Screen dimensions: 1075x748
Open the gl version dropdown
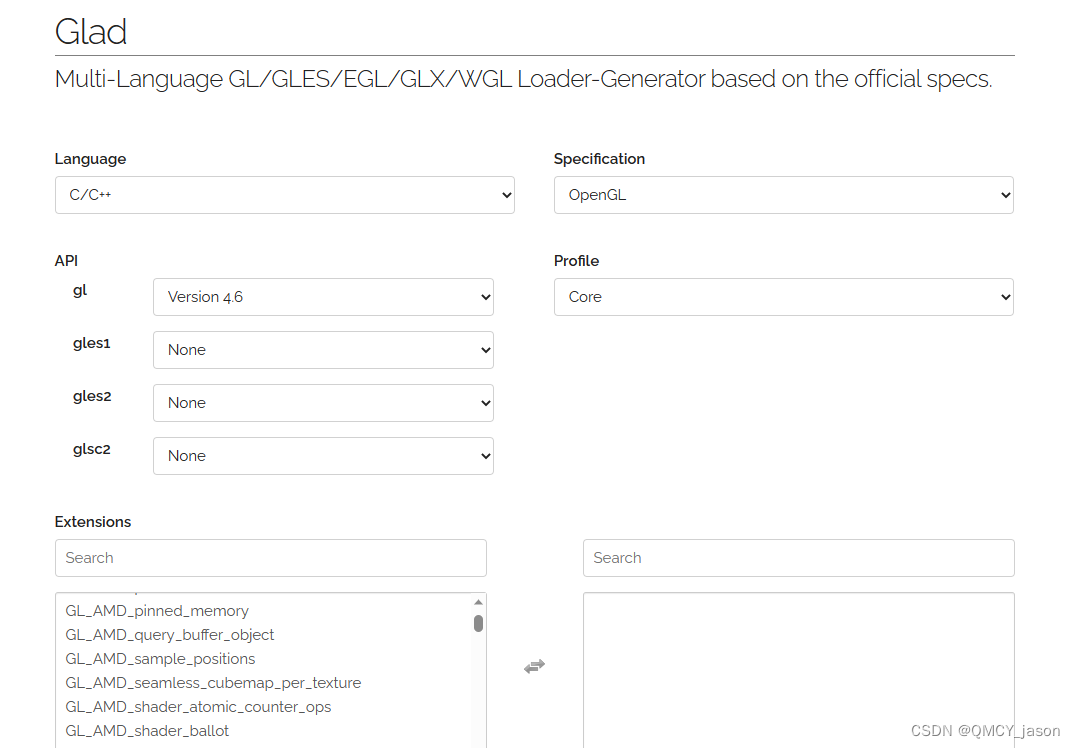323,297
